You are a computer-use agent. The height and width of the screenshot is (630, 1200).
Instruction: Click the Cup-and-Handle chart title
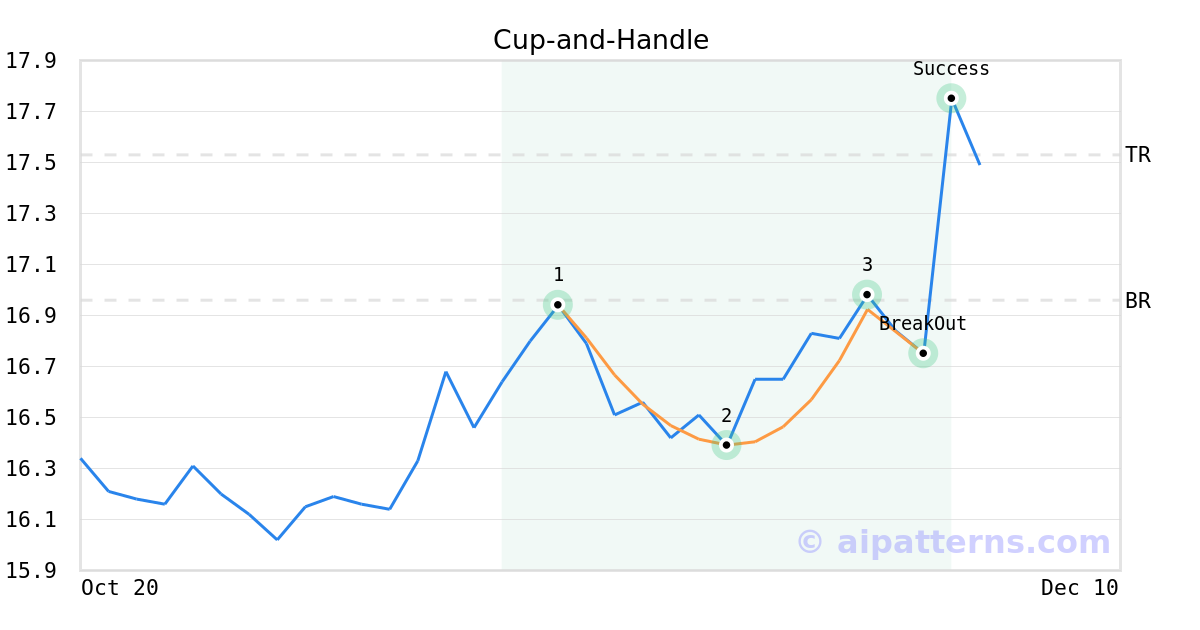pos(601,40)
